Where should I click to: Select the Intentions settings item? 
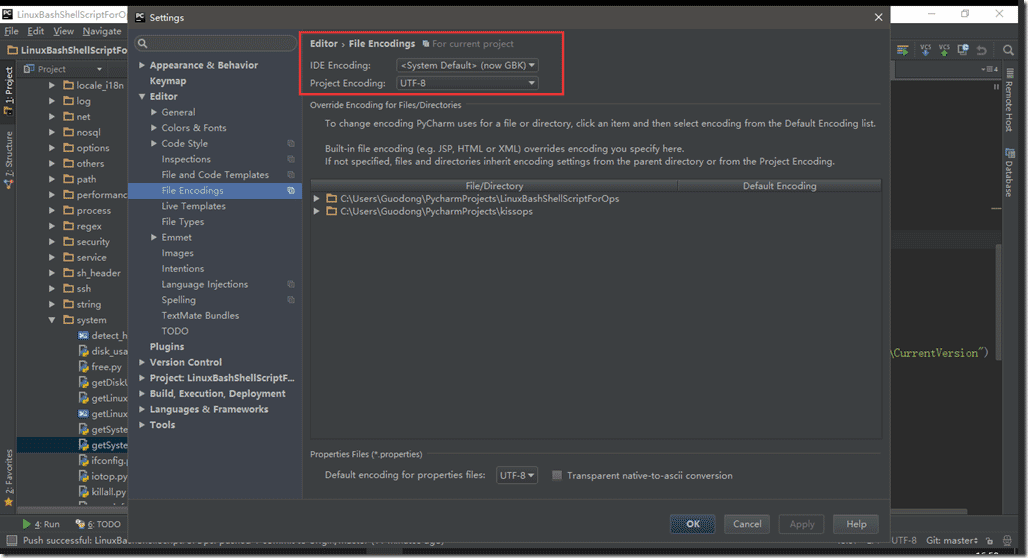point(182,268)
